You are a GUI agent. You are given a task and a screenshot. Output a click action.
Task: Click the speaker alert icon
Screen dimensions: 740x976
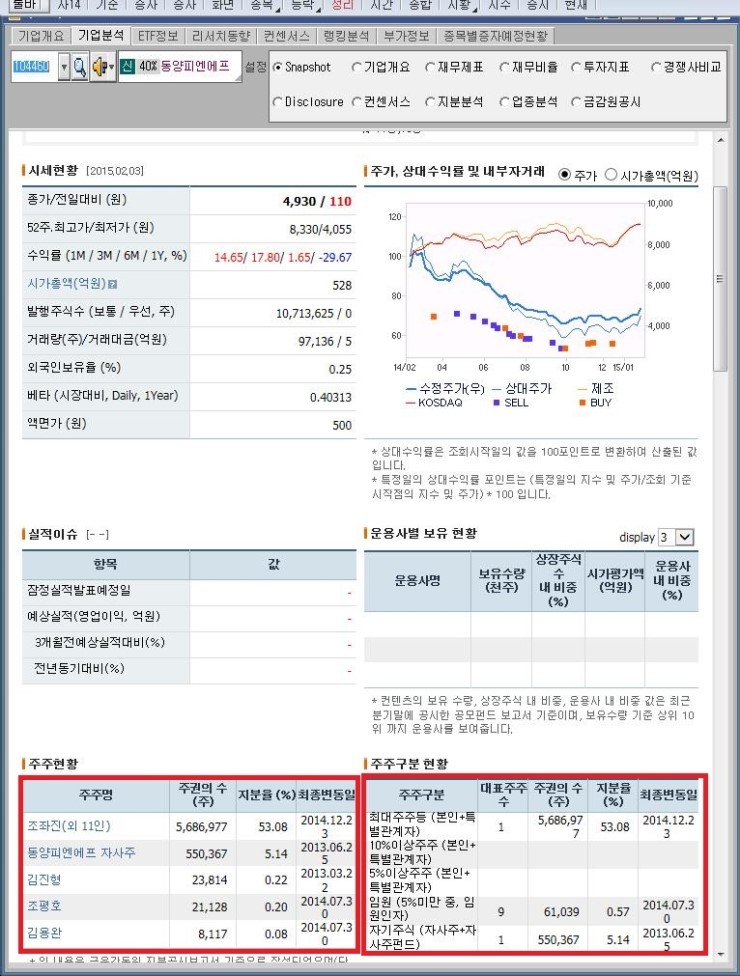tap(100, 67)
